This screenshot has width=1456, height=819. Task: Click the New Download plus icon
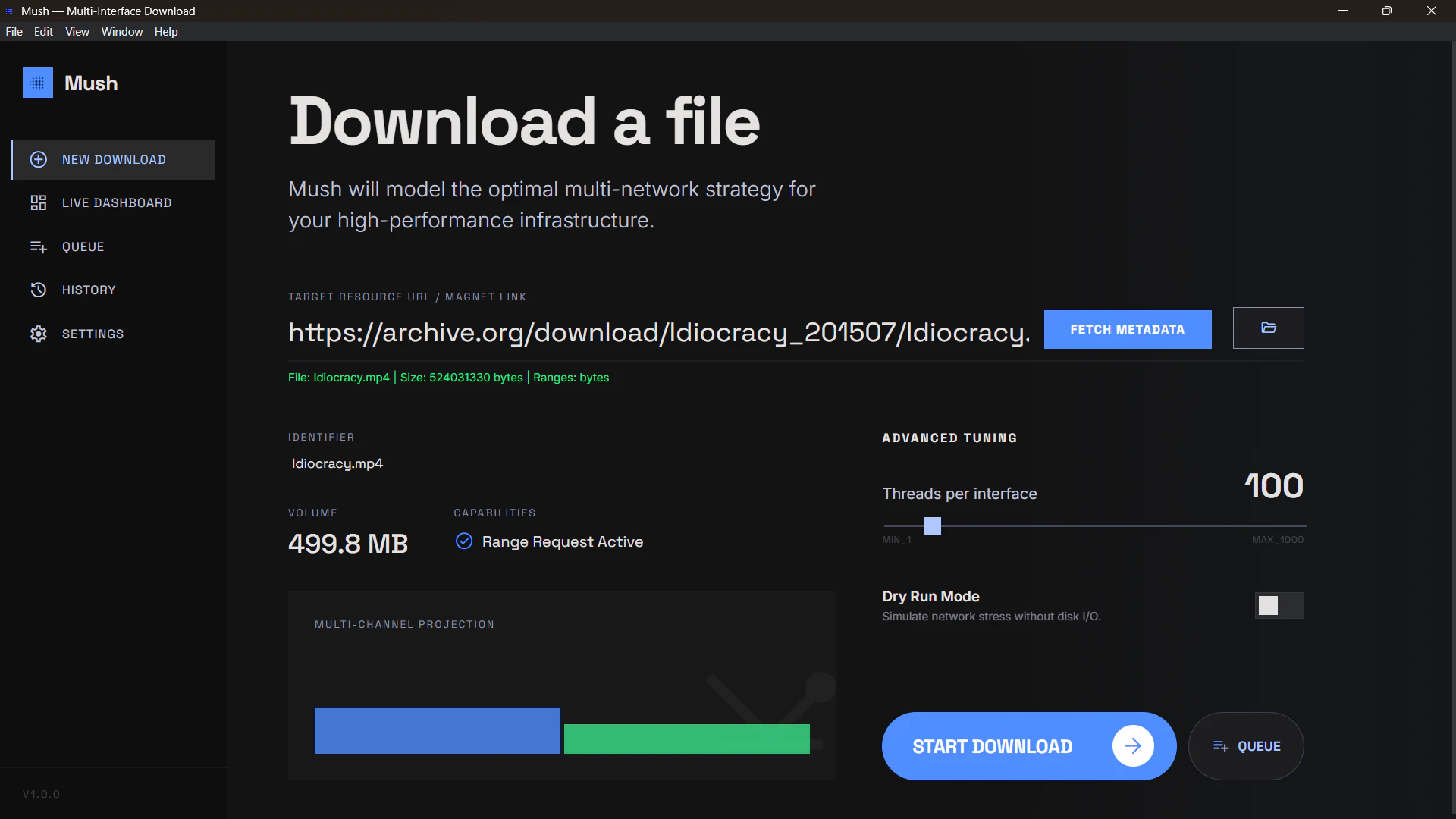[39, 159]
